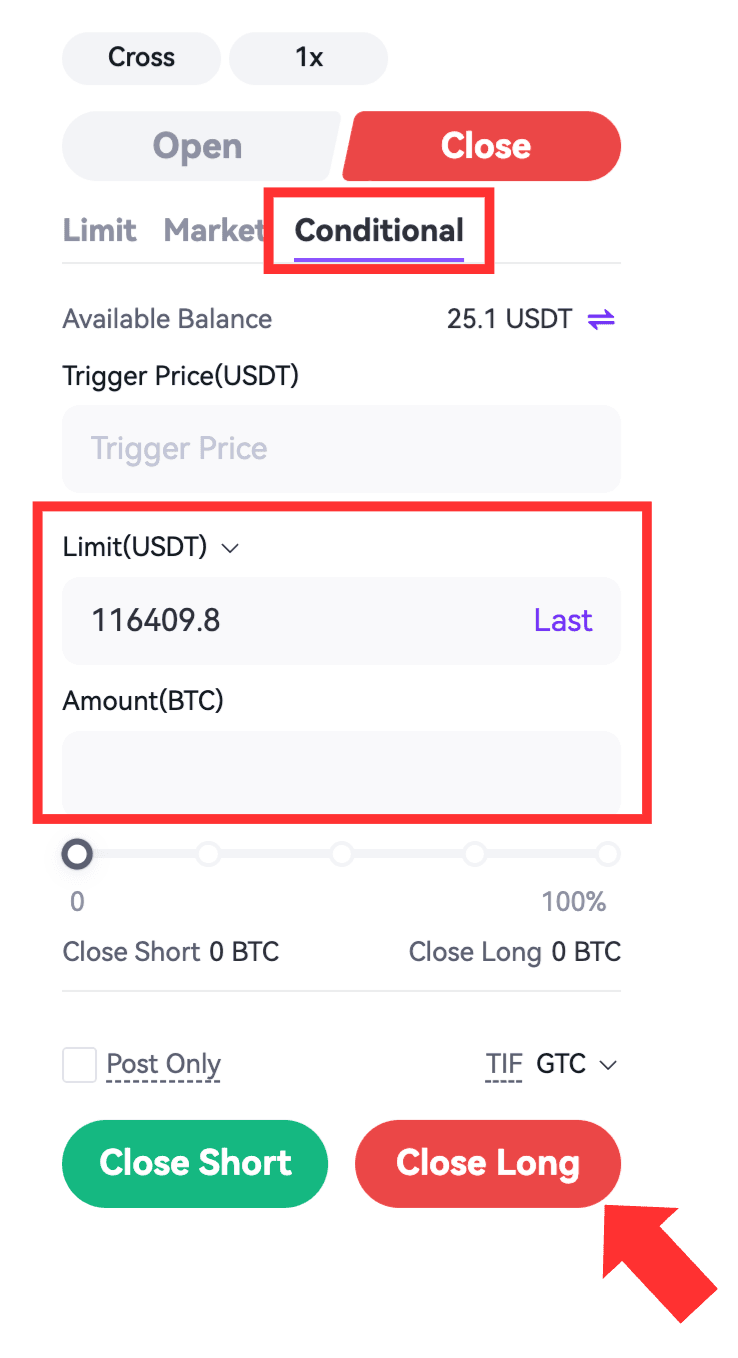Open the 1x leverage selector
The height and width of the screenshot is (1358, 738).
click(308, 58)
